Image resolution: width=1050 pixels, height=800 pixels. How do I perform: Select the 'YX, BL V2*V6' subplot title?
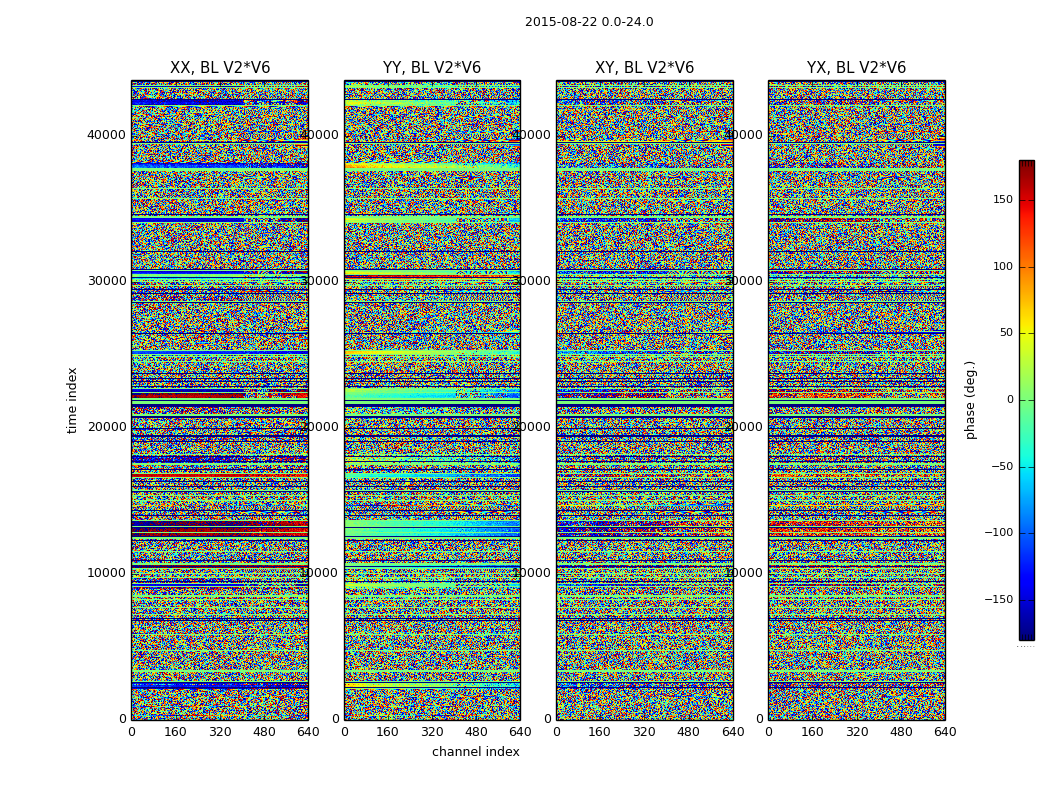click(x=856, y=68)
